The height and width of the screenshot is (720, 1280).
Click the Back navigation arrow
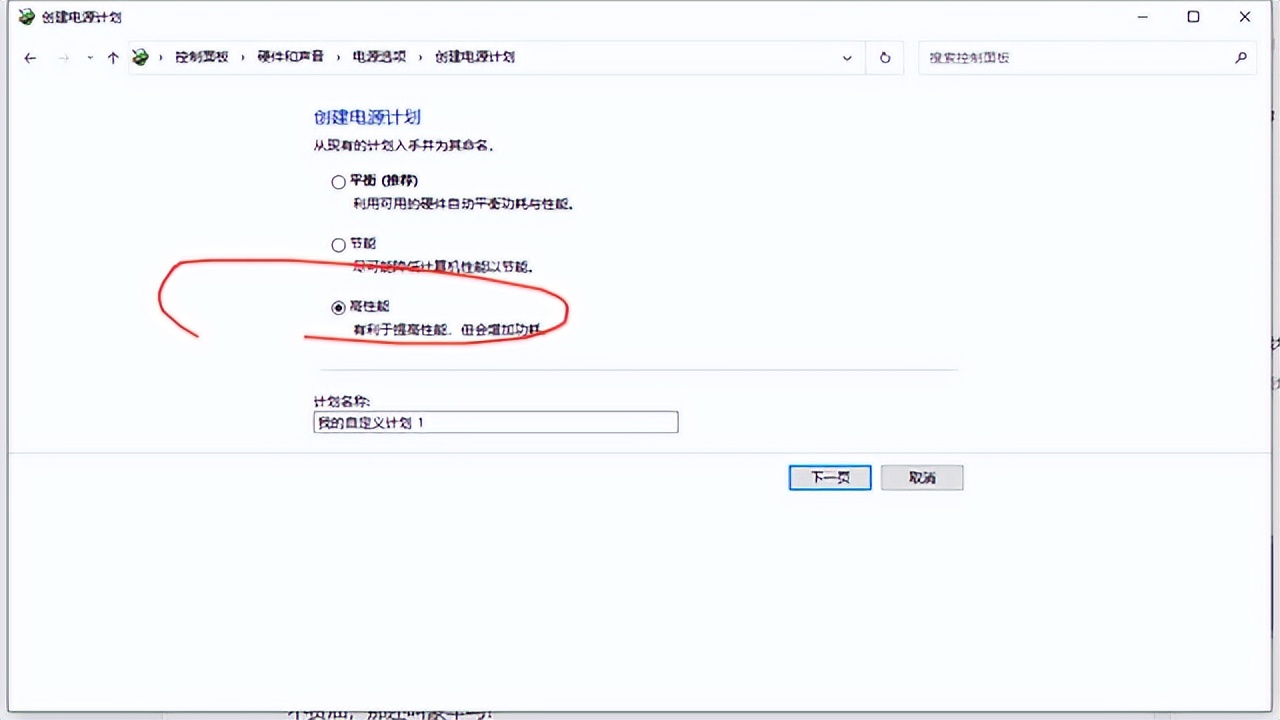29,57
